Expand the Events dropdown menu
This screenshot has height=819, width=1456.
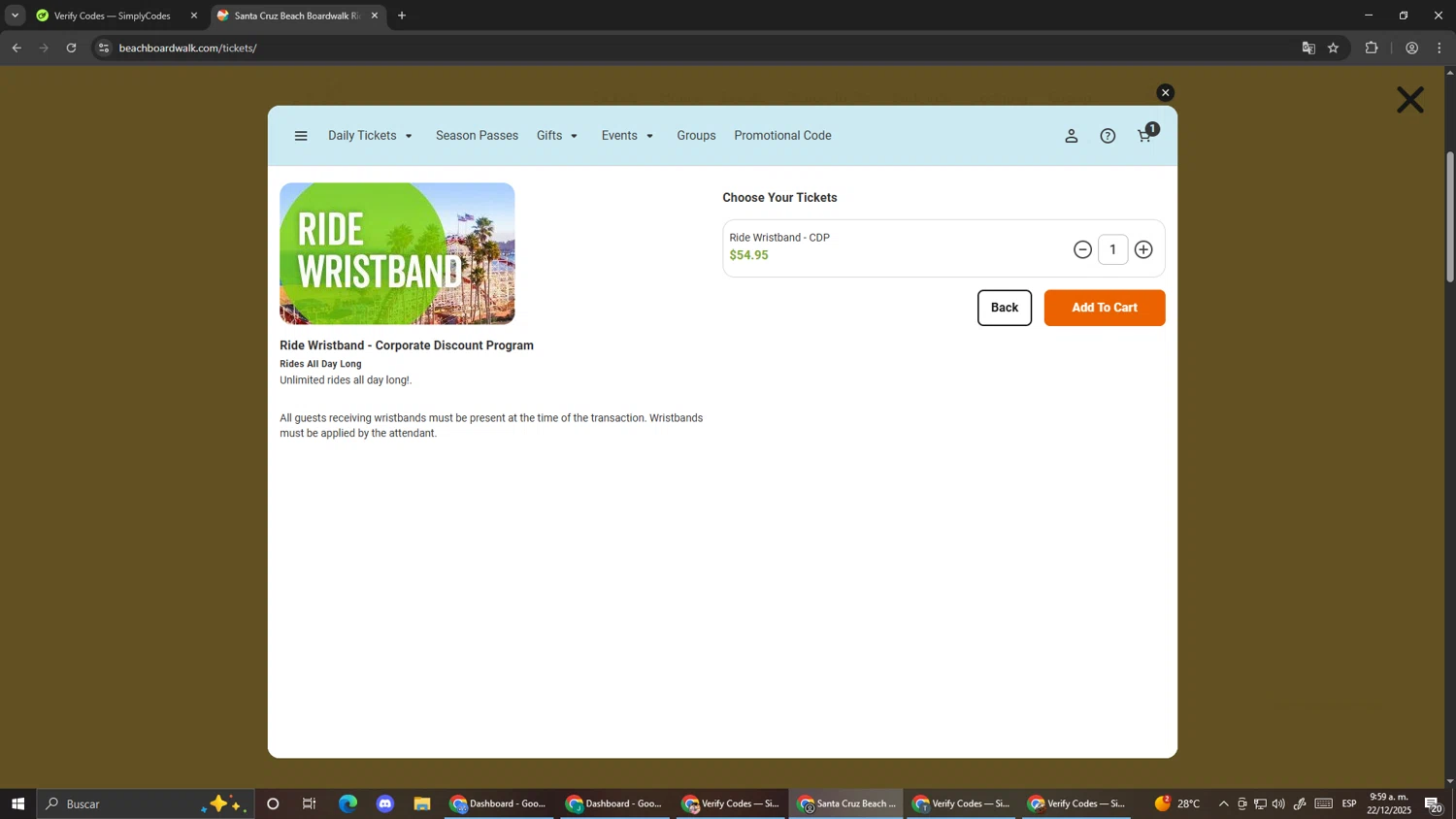(x=627, y=136)
